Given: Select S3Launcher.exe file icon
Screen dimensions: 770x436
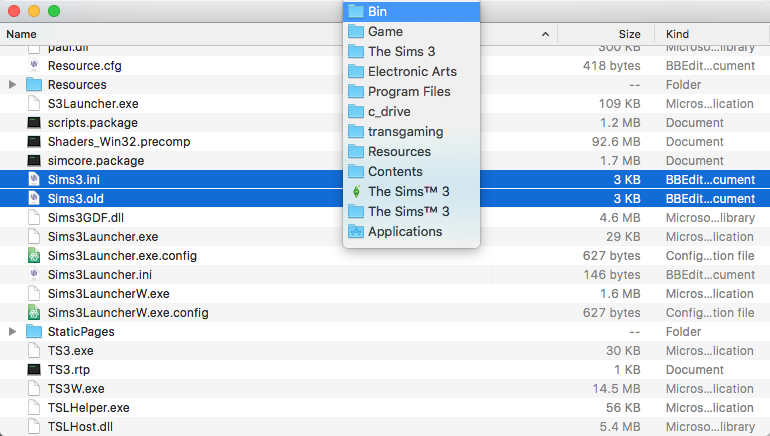Looking at the screenshot, I should click(x=34, y=104).
